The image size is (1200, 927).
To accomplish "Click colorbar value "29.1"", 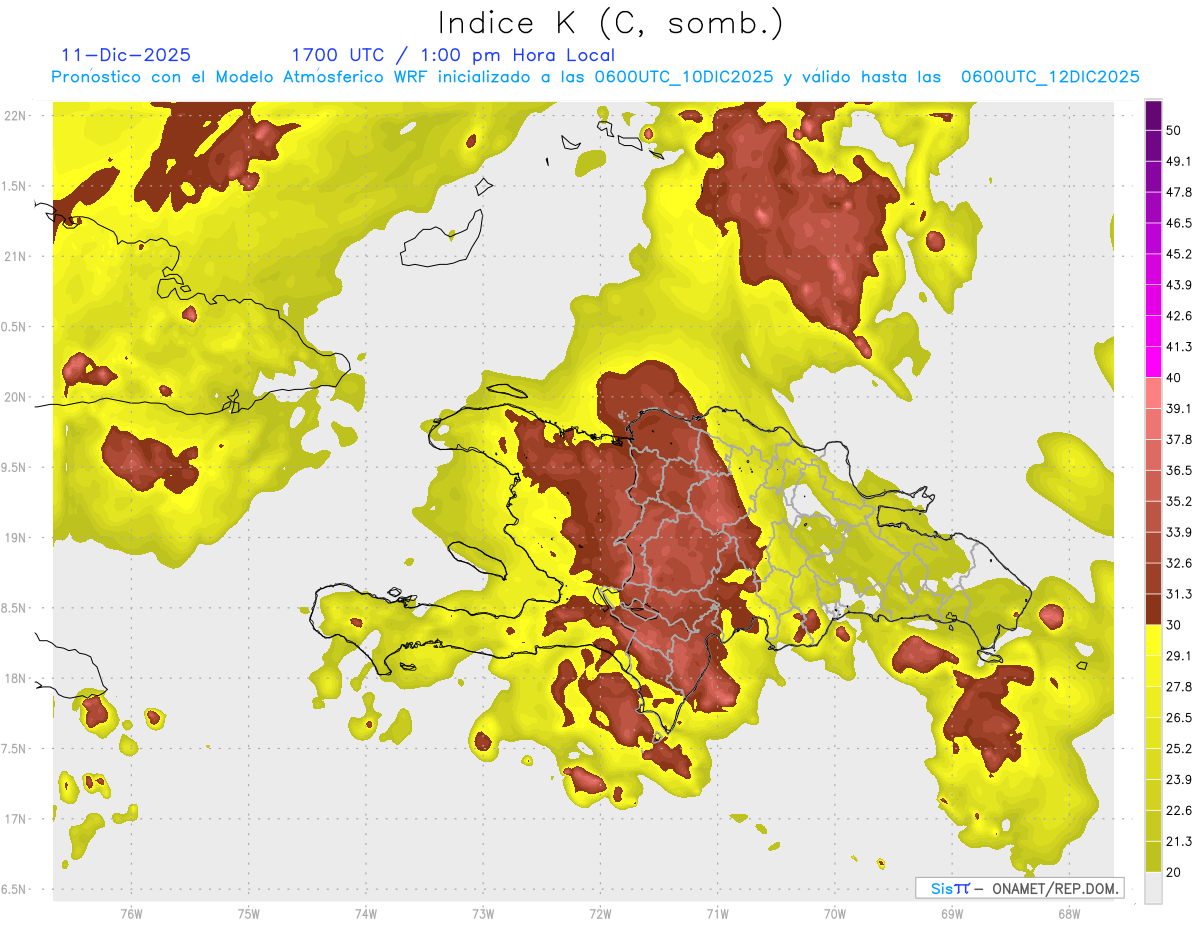I will [1180, 656].
